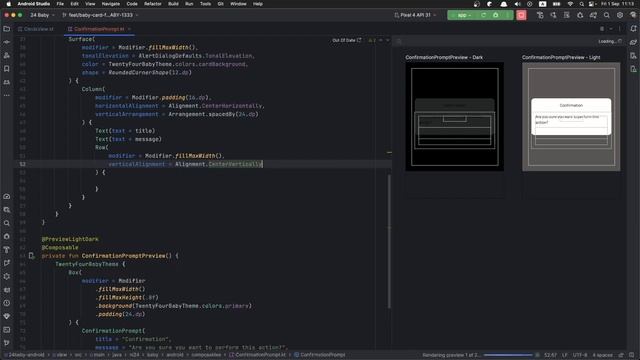Click the Device Manager icon in toolbar
640x360 pixels.
pos(567,15)
